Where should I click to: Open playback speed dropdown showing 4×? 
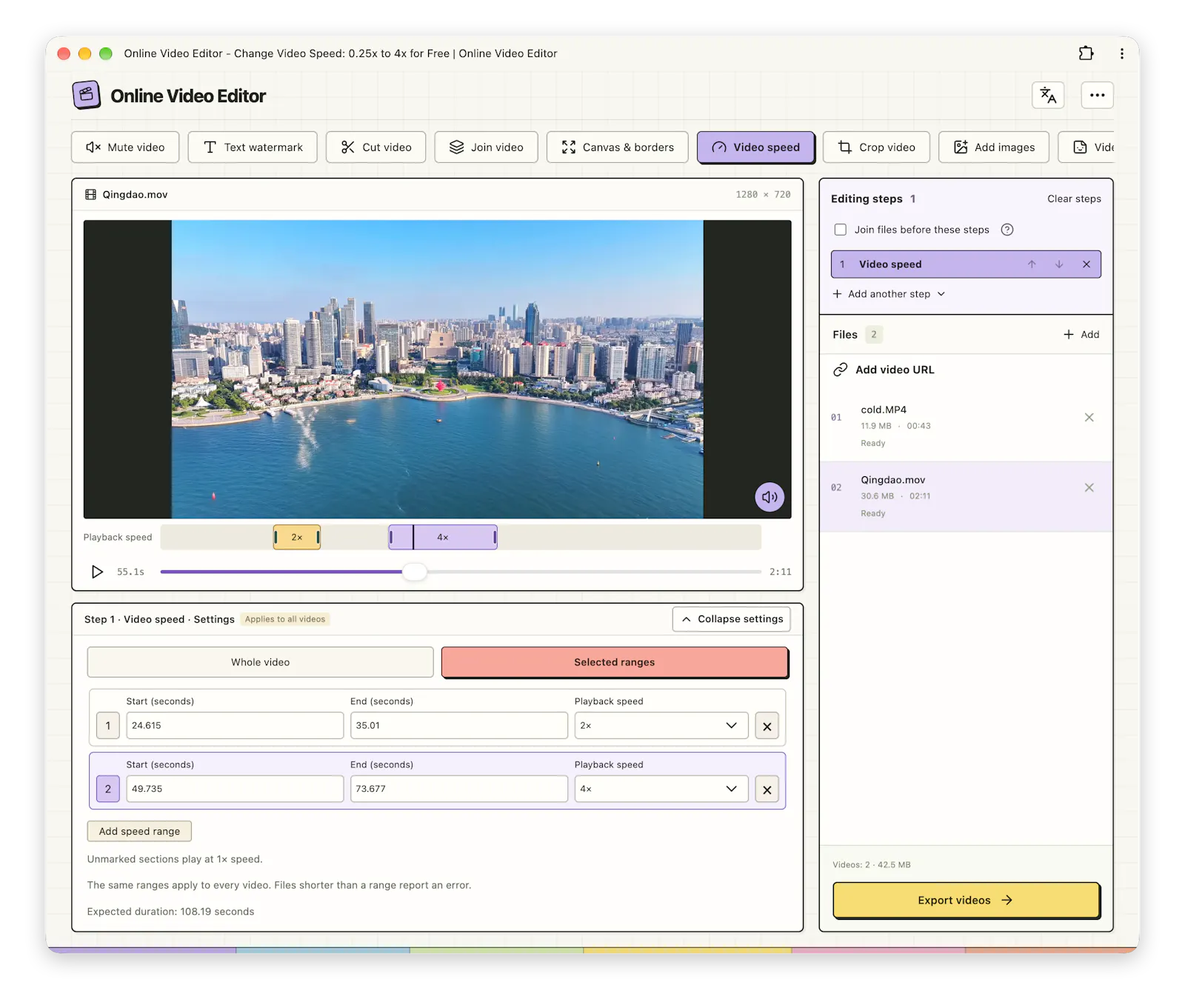(661, 789)
